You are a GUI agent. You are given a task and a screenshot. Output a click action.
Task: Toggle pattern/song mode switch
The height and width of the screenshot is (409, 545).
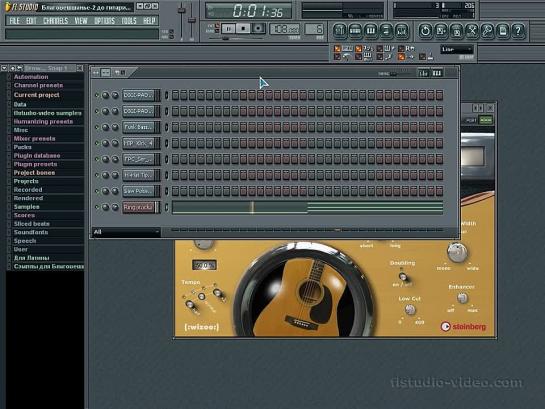click(217, 28)
